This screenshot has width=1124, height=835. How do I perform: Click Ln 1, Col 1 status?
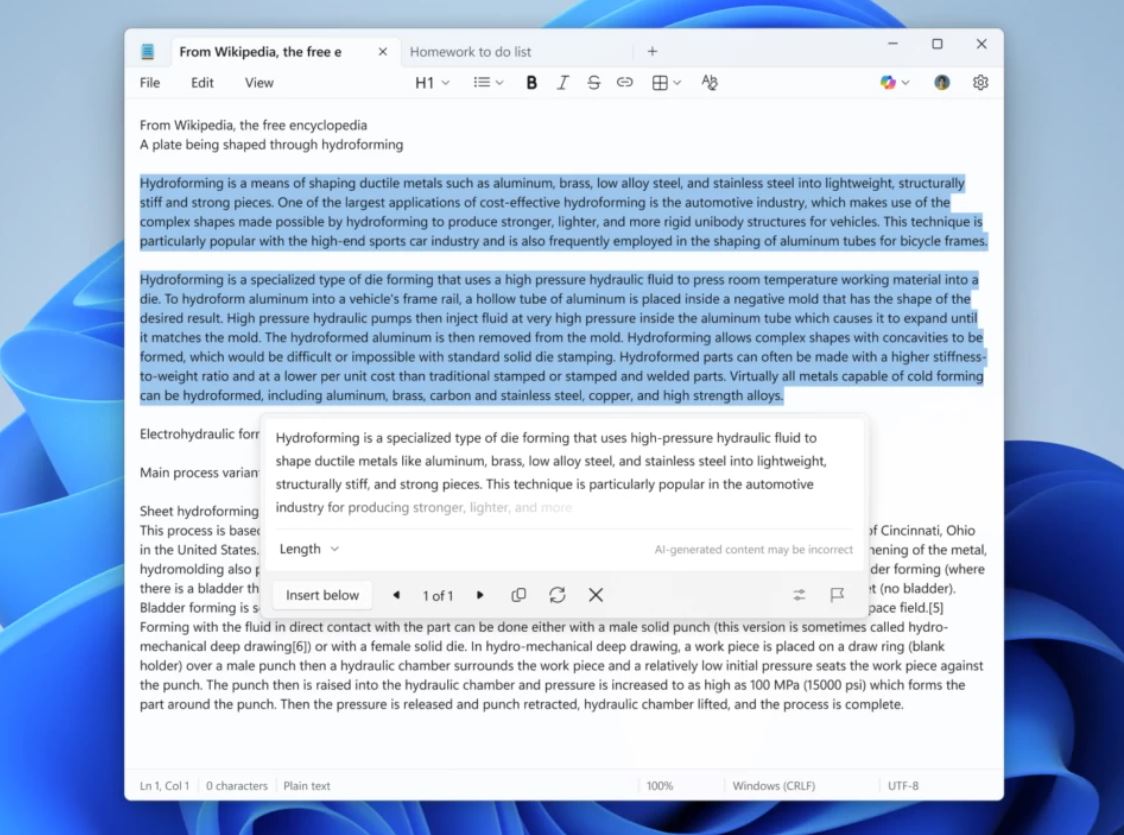164,786
